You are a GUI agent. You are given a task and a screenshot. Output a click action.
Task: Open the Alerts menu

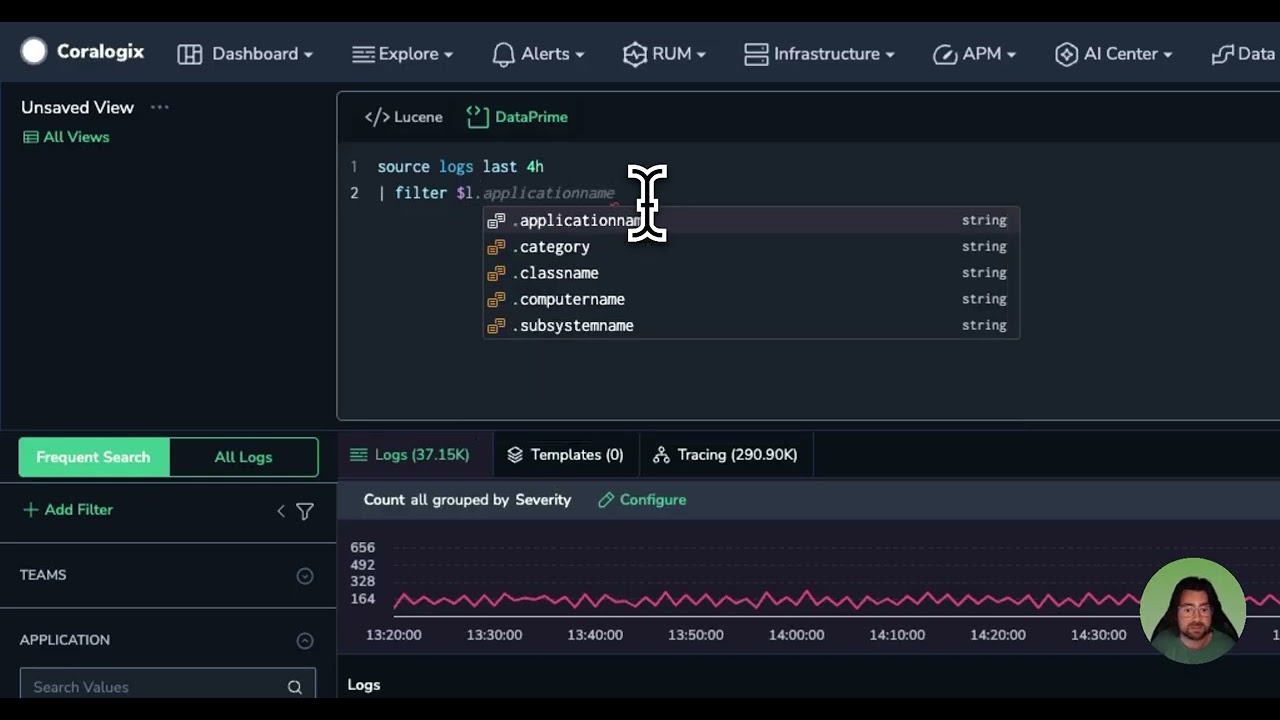(537, 54)
